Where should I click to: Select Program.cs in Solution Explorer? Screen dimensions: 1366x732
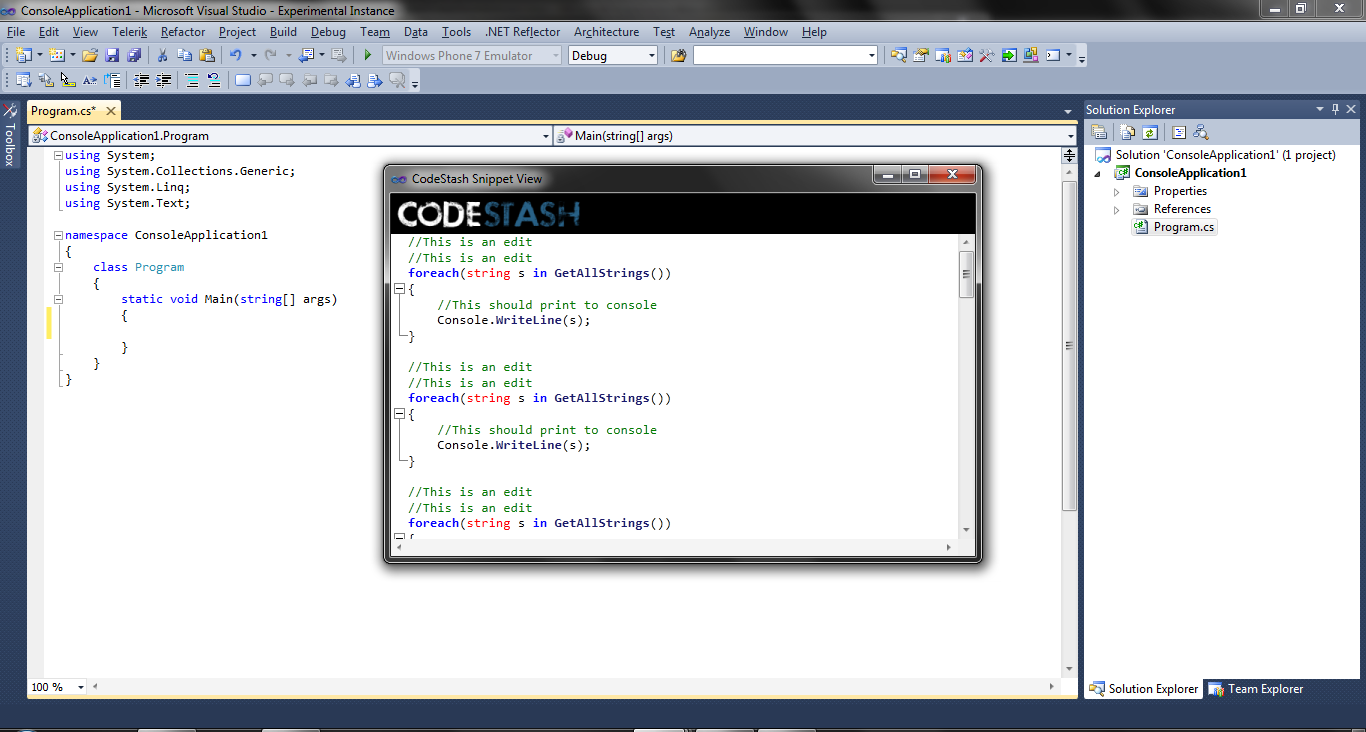pyautogui.click(x=1175, y=227)
